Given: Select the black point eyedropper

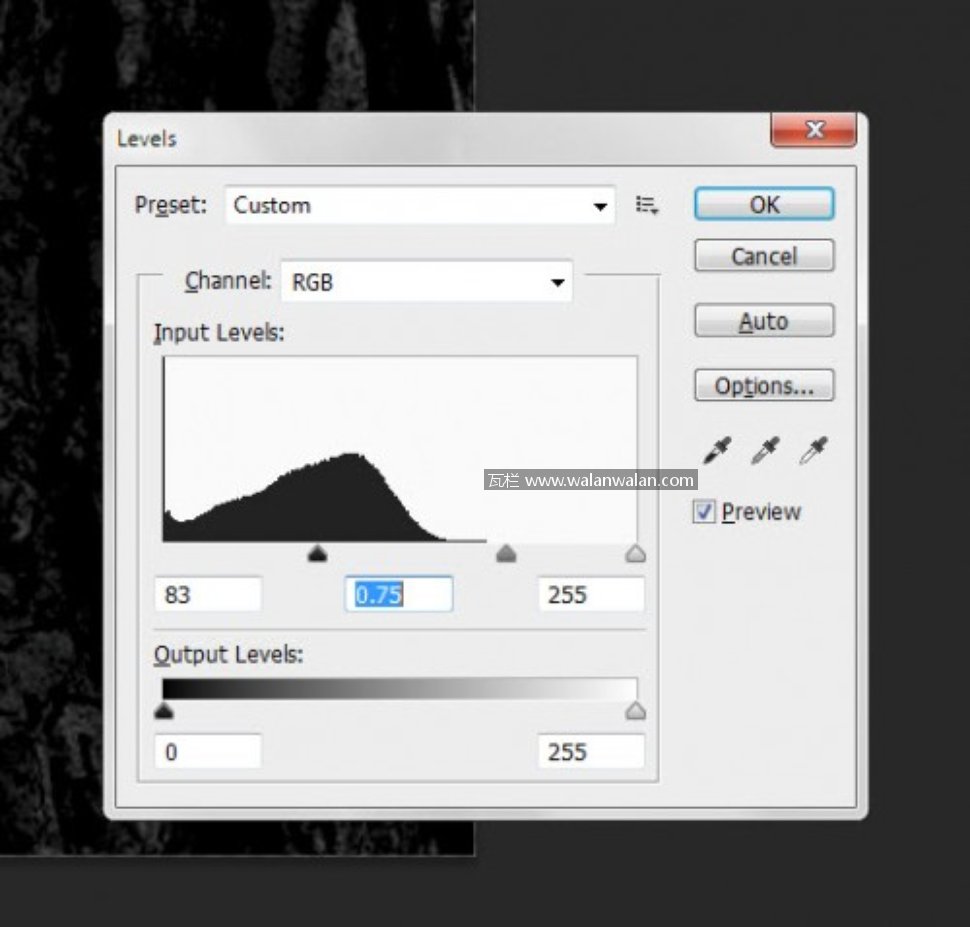Looking at the screenshot, I should (x=717, y=451).
